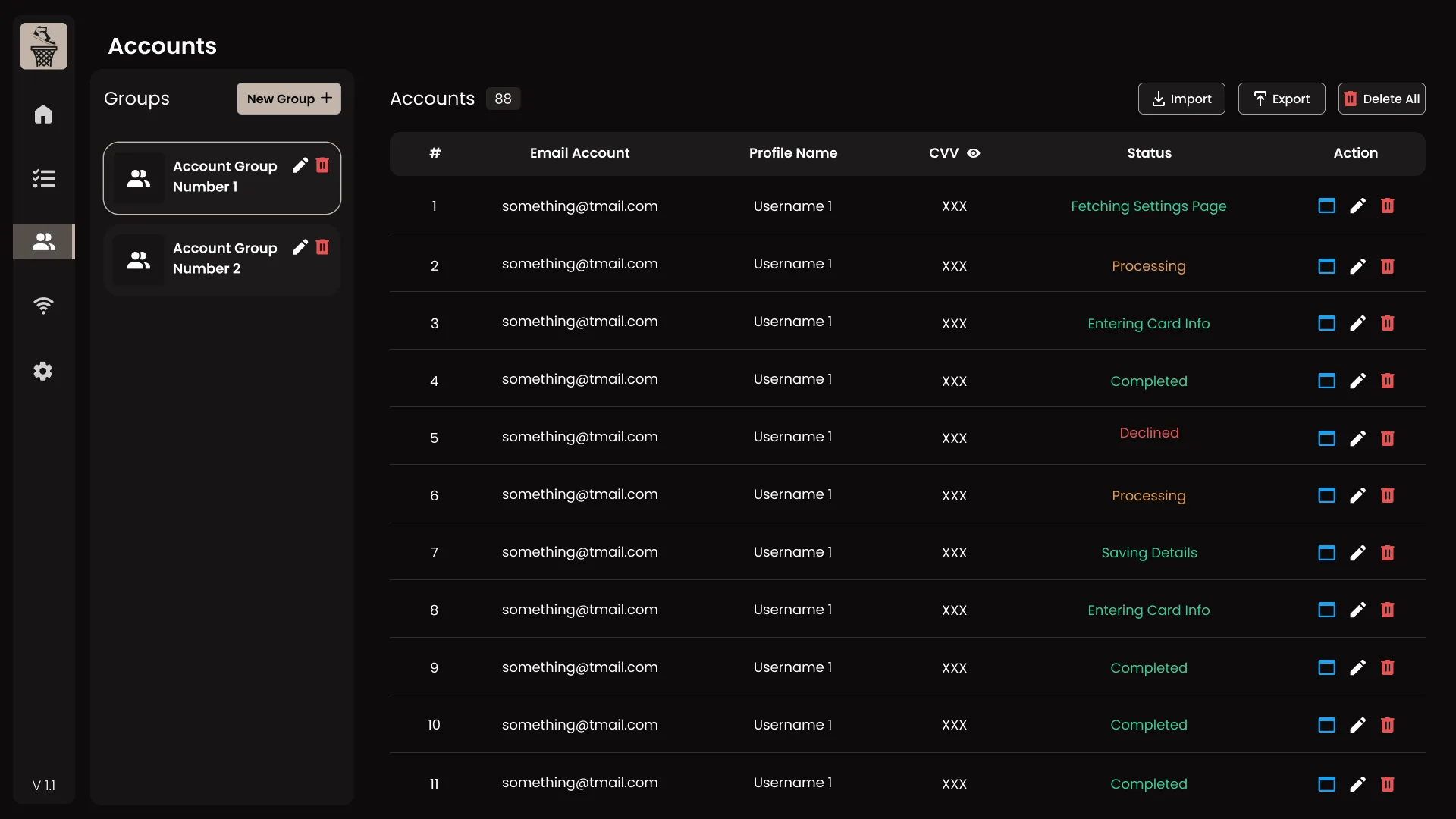Screen dimensions: 1456x819
Task: Click the XXX CVV value in row 7
Action: tap(954, 553)
